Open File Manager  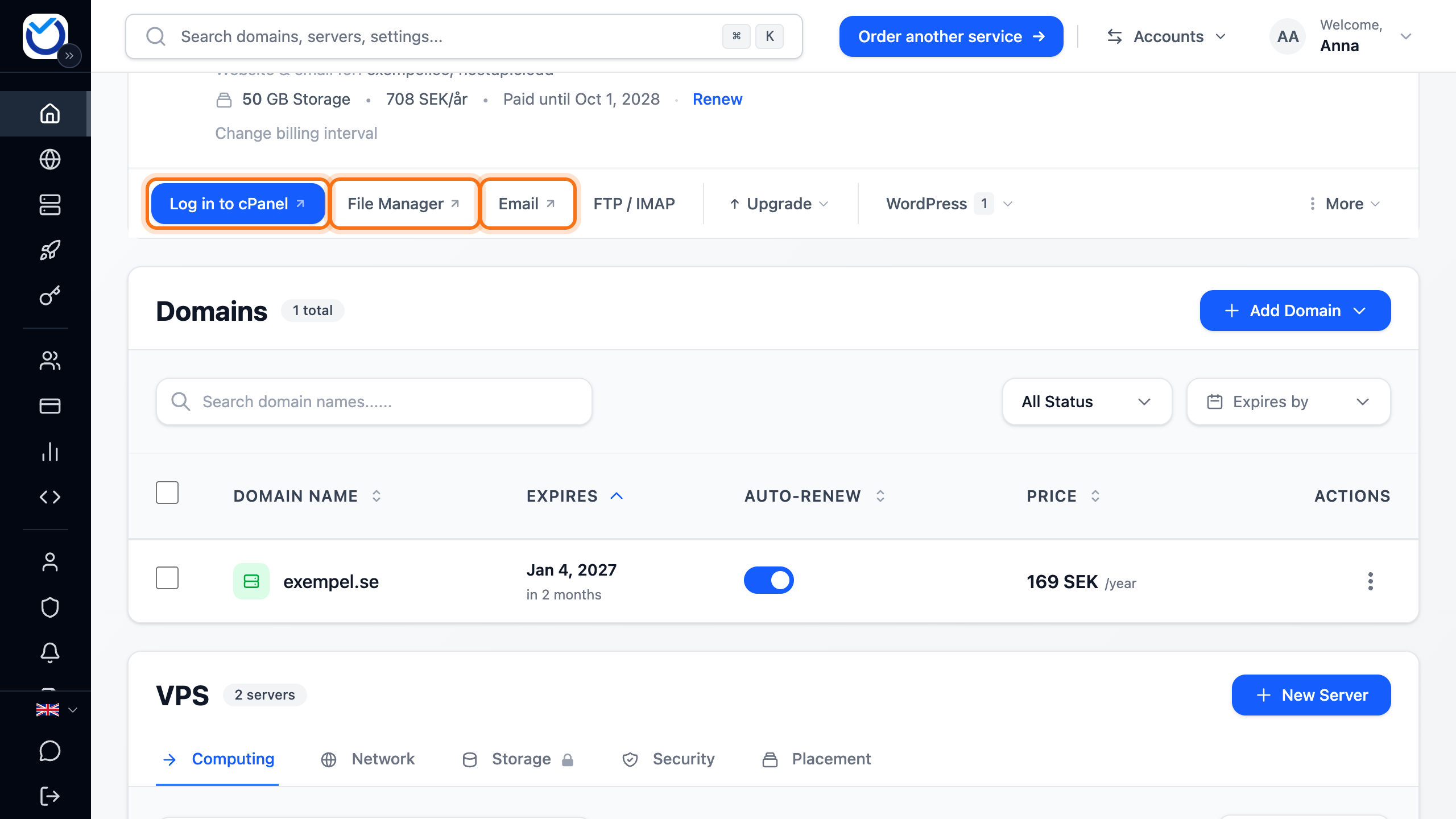404,204
